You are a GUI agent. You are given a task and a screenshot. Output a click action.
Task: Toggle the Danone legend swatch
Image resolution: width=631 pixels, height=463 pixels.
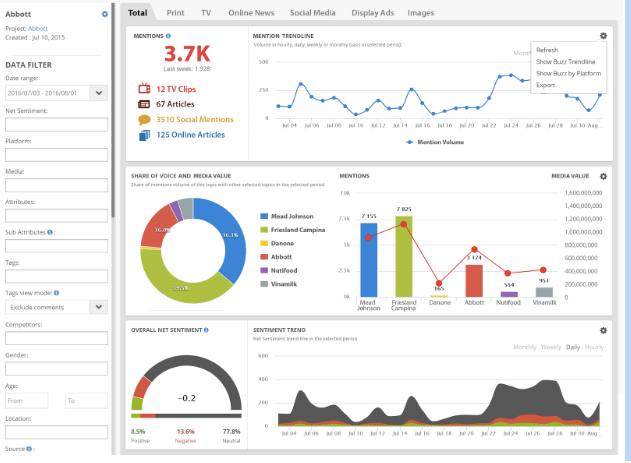click(264, 243)
